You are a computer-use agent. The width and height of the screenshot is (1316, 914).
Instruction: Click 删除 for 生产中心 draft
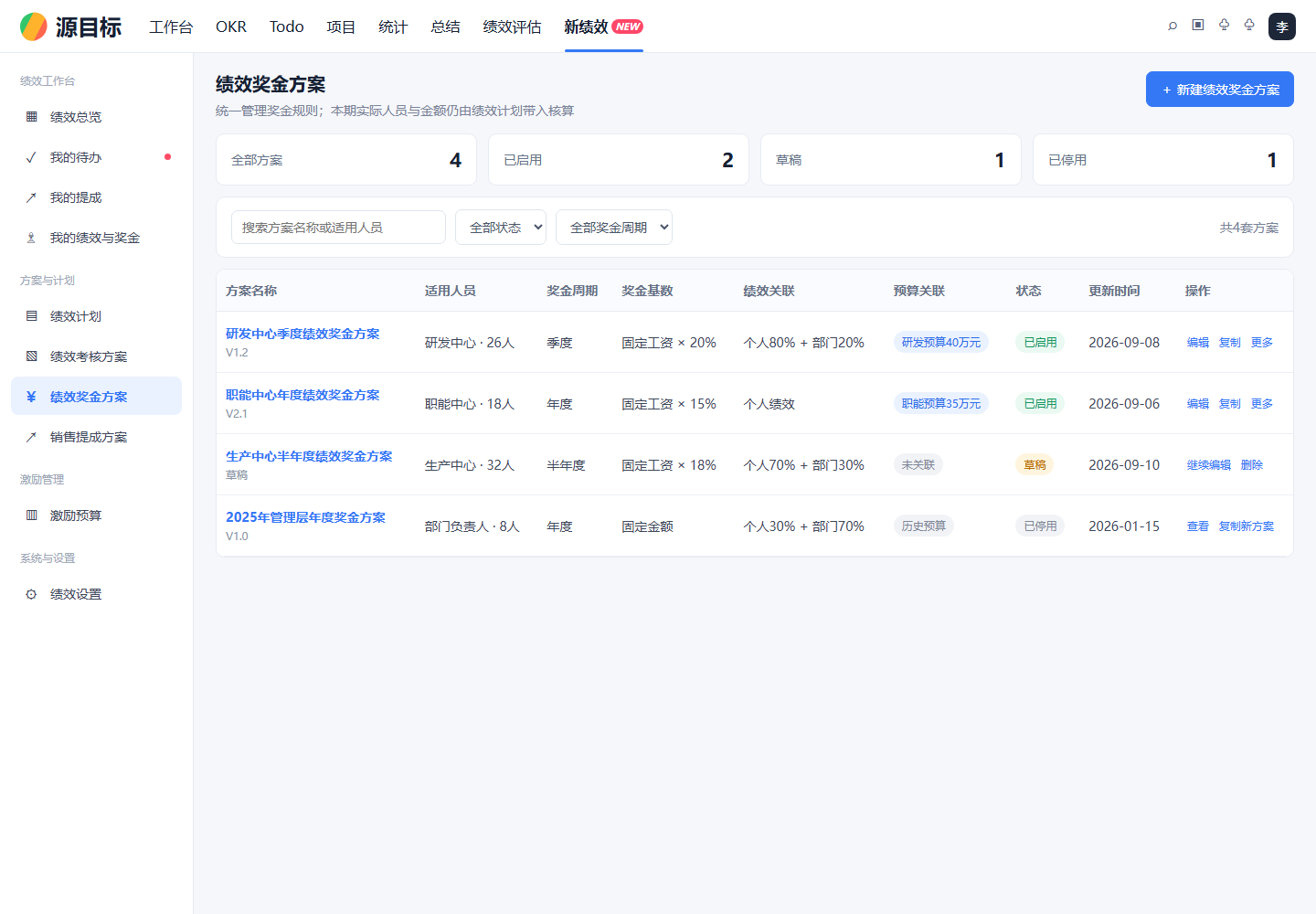(x=1252, y=465)
